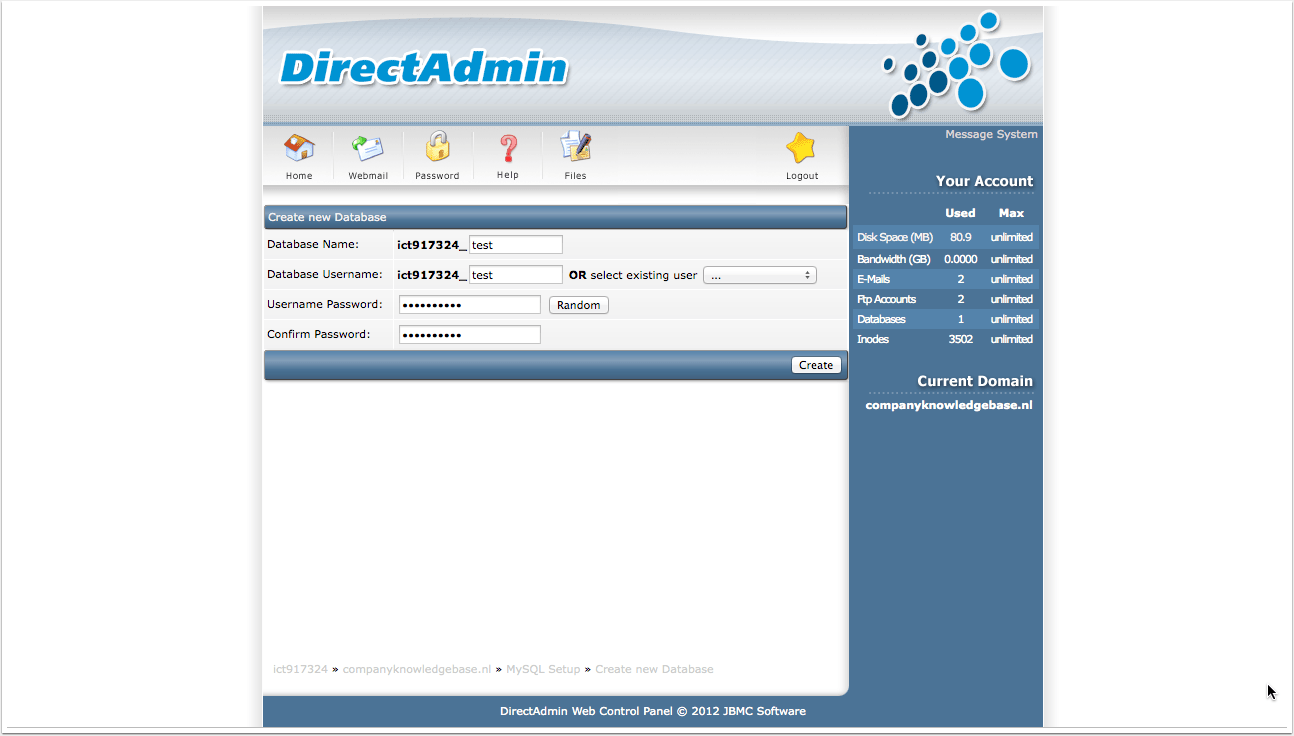Click the DirectAdmin logo

[x=424, y=68]
